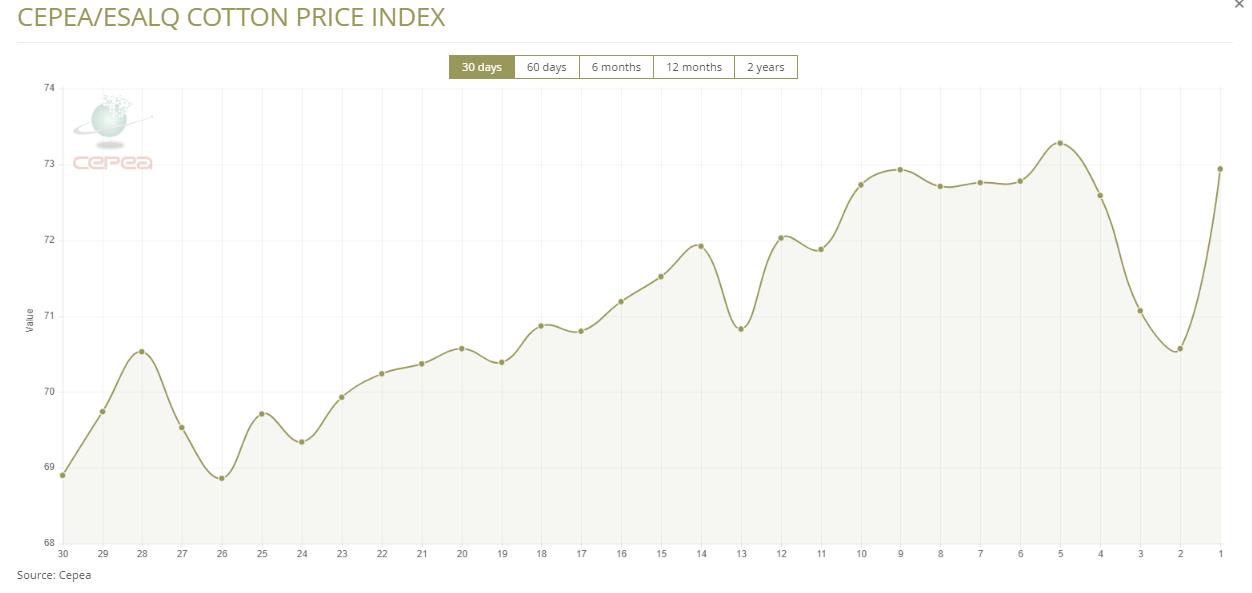
Task: Click the Source: Cepea text
Action: tap(54, 575)
